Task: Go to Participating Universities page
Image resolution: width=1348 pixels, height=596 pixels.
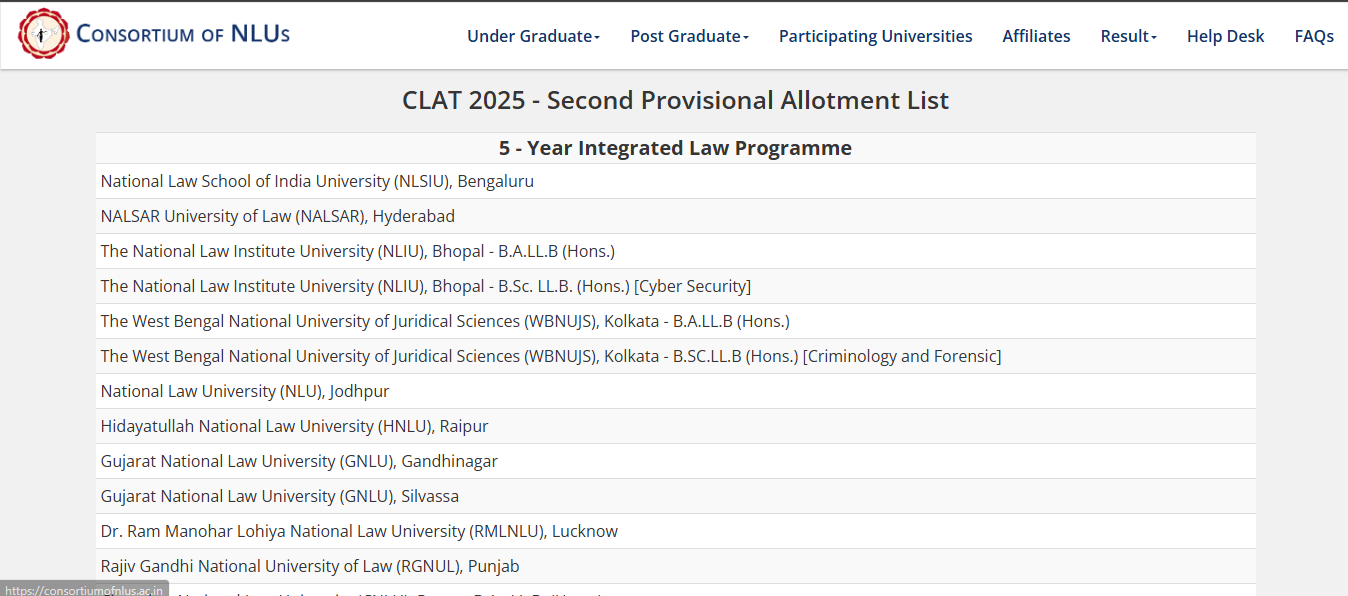Action: [x=875, y=36]
